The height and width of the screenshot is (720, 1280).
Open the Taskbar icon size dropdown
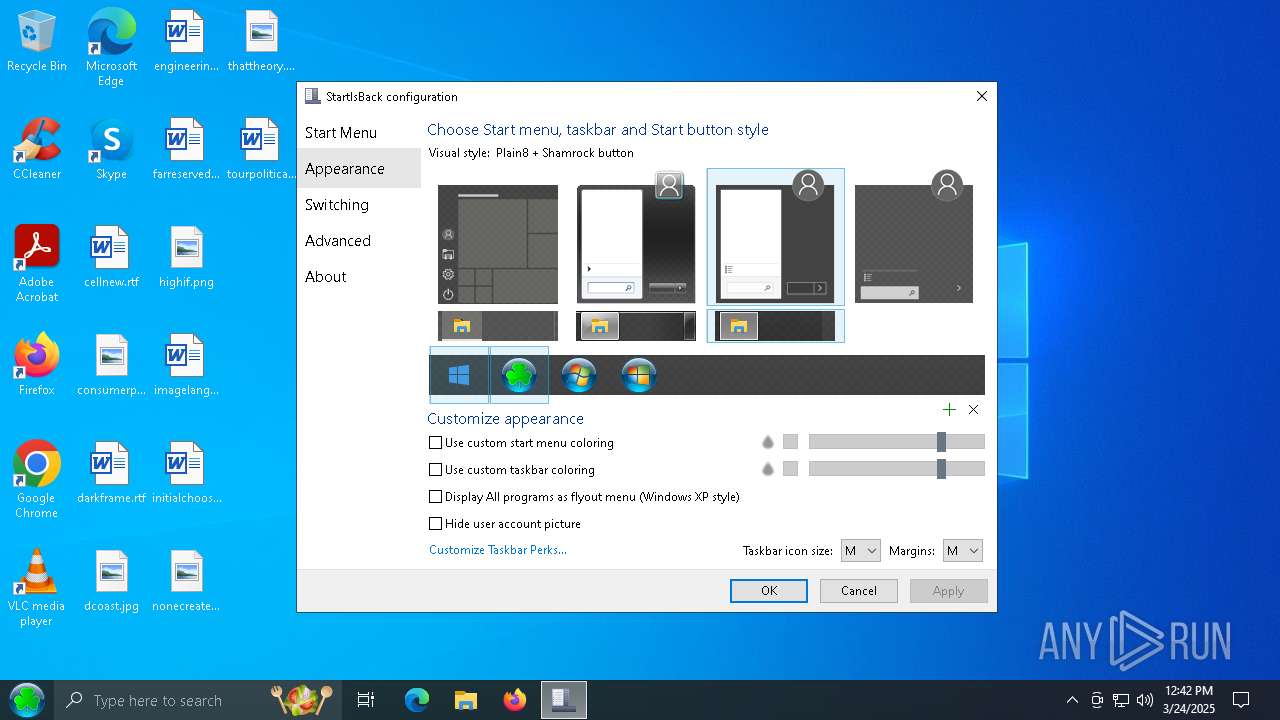click(x=860, y=551)
